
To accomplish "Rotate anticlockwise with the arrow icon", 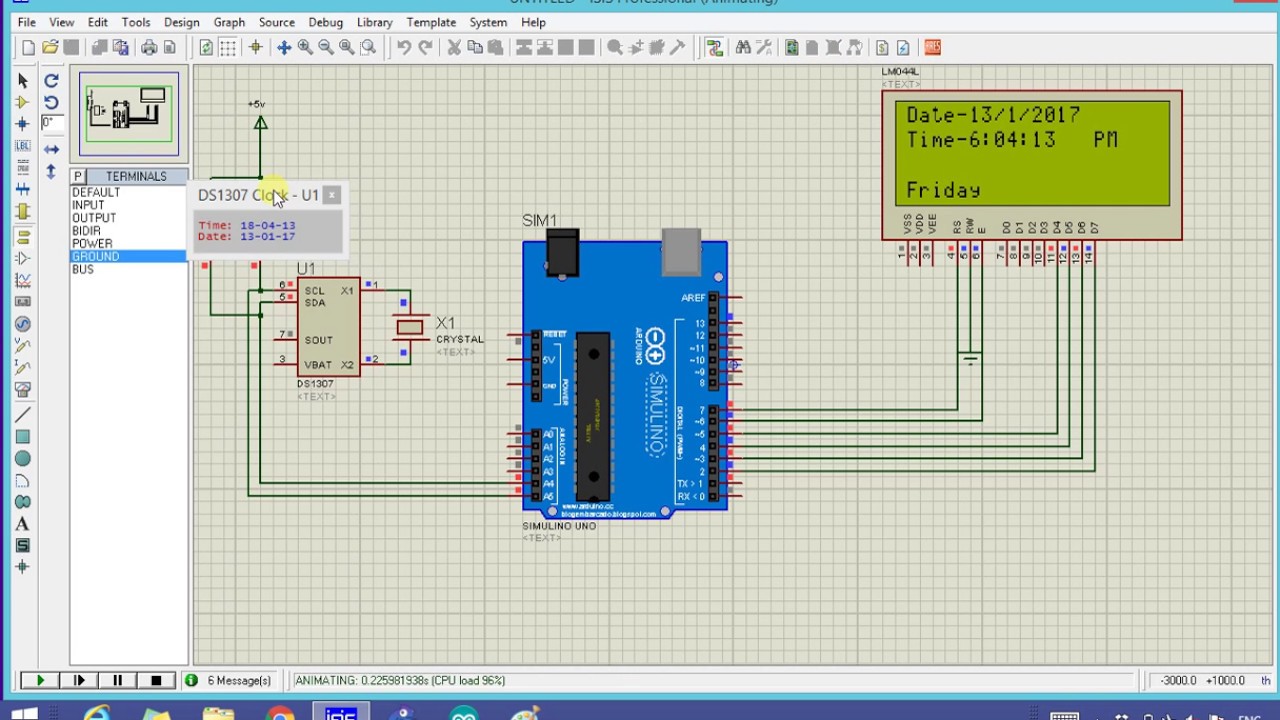I will pyautogui.click(x=51, y=102).
